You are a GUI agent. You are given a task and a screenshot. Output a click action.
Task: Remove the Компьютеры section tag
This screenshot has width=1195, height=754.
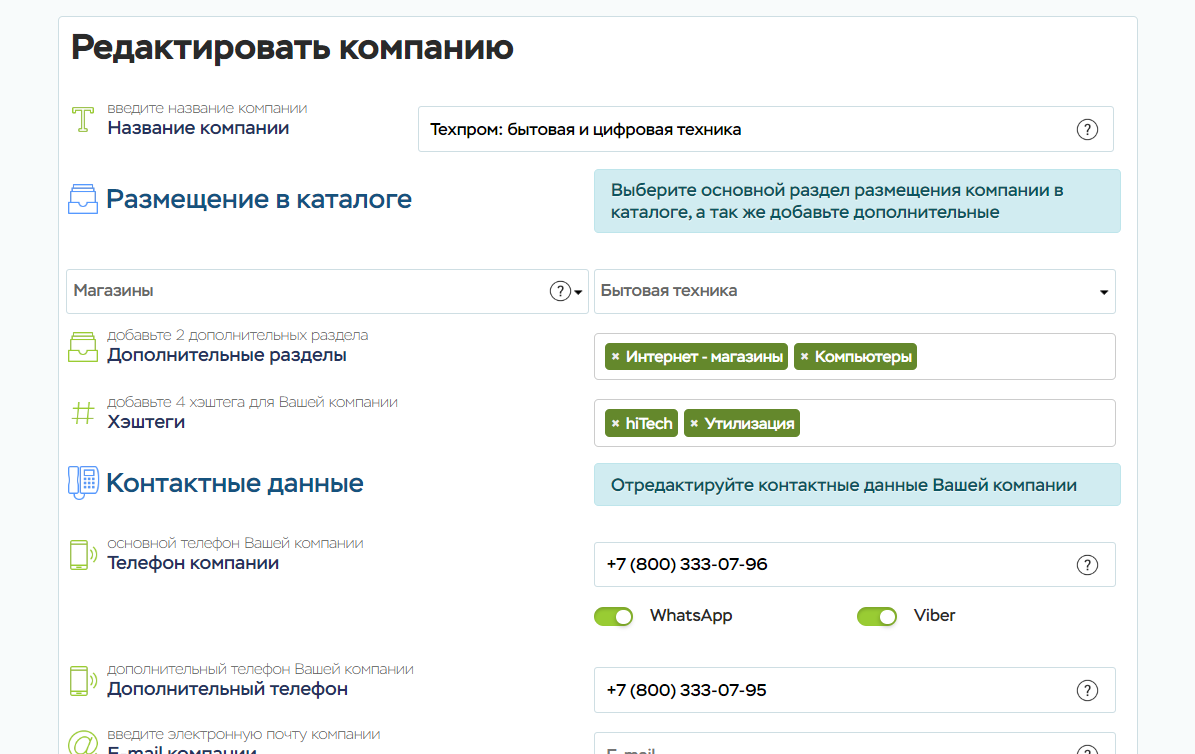tap(804, 357)
